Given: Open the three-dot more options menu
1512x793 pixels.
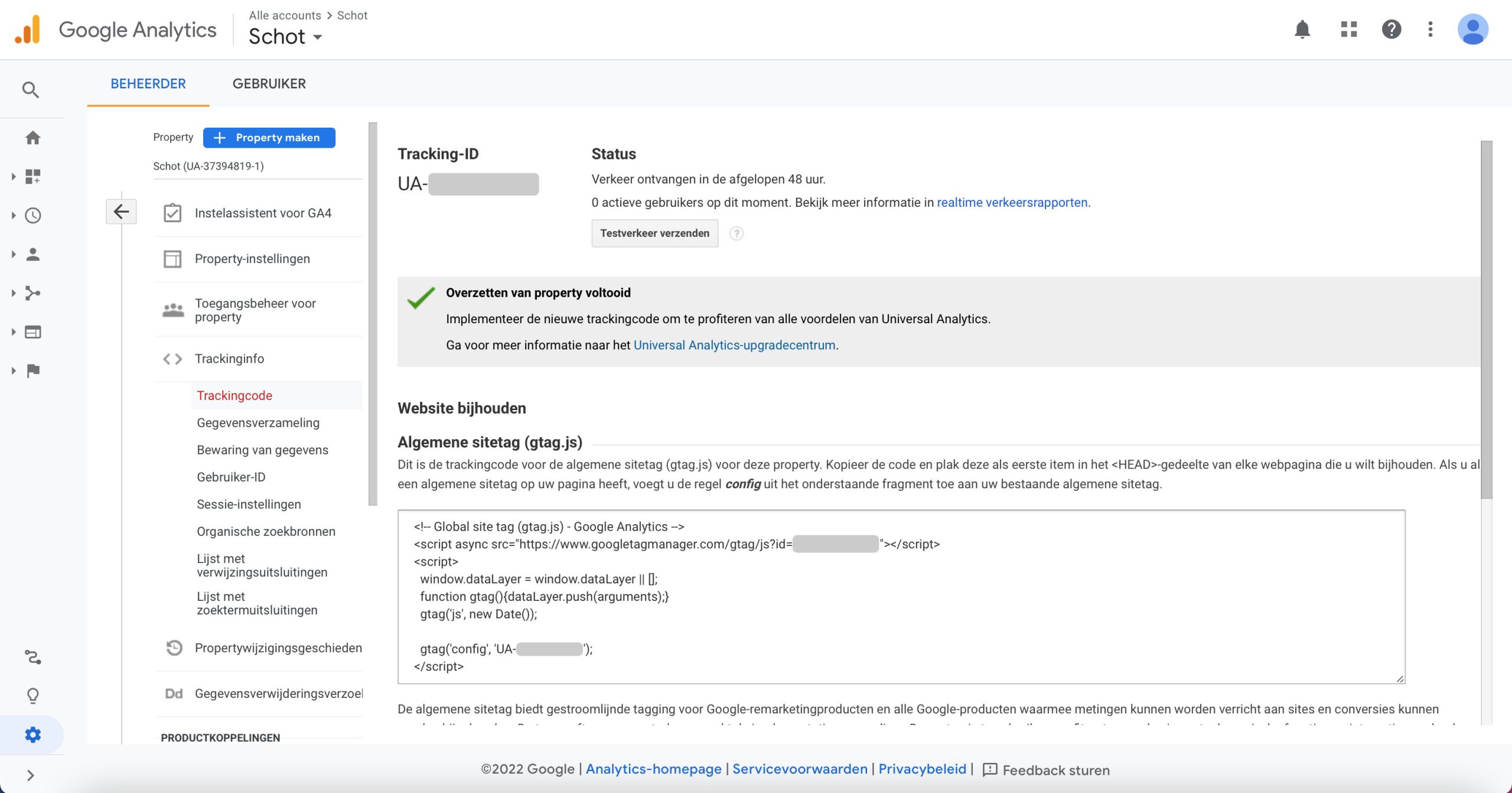Looking at the screenshot, I should (1430, 29).
